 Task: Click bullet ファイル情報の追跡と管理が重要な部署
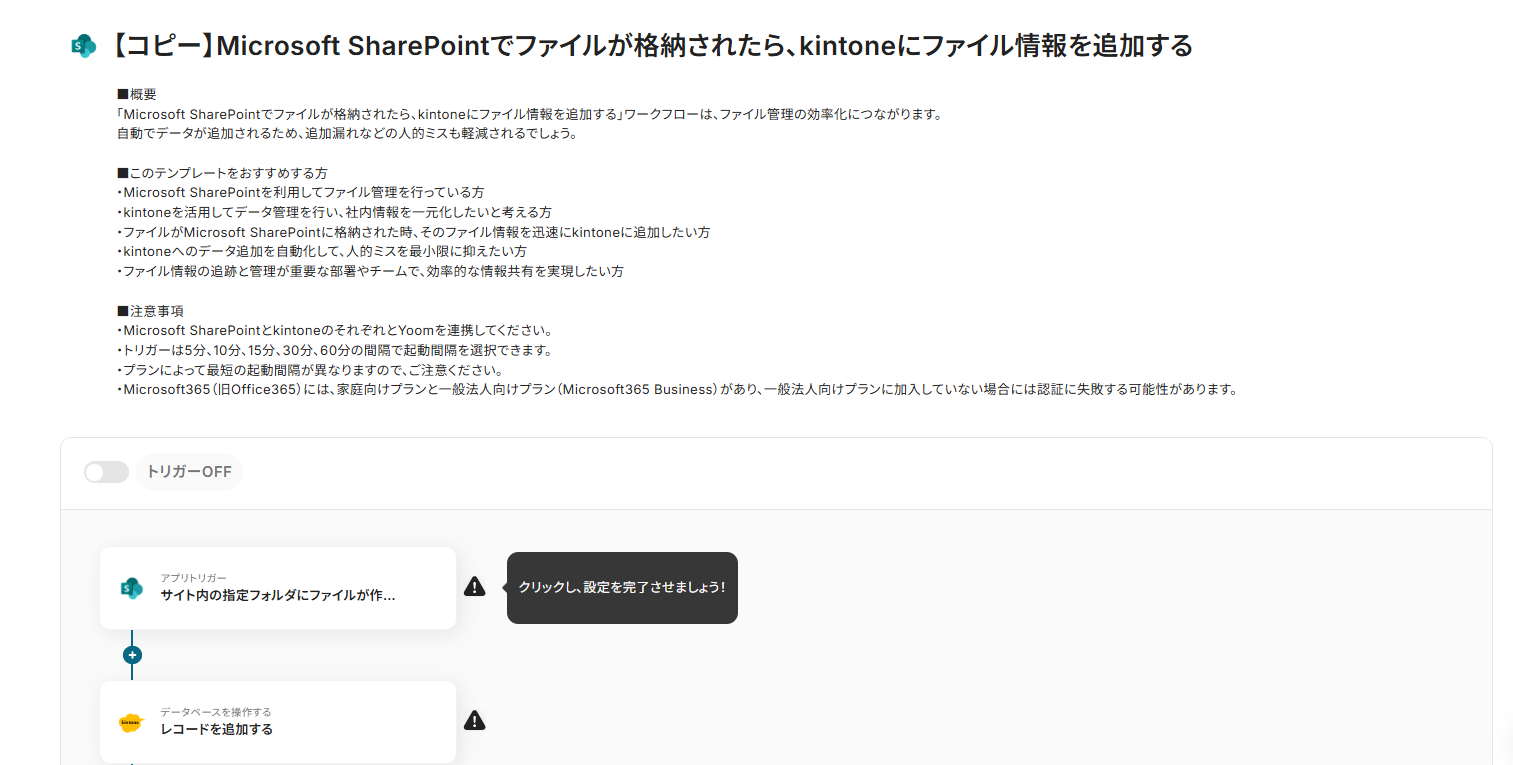click(370, 272)
